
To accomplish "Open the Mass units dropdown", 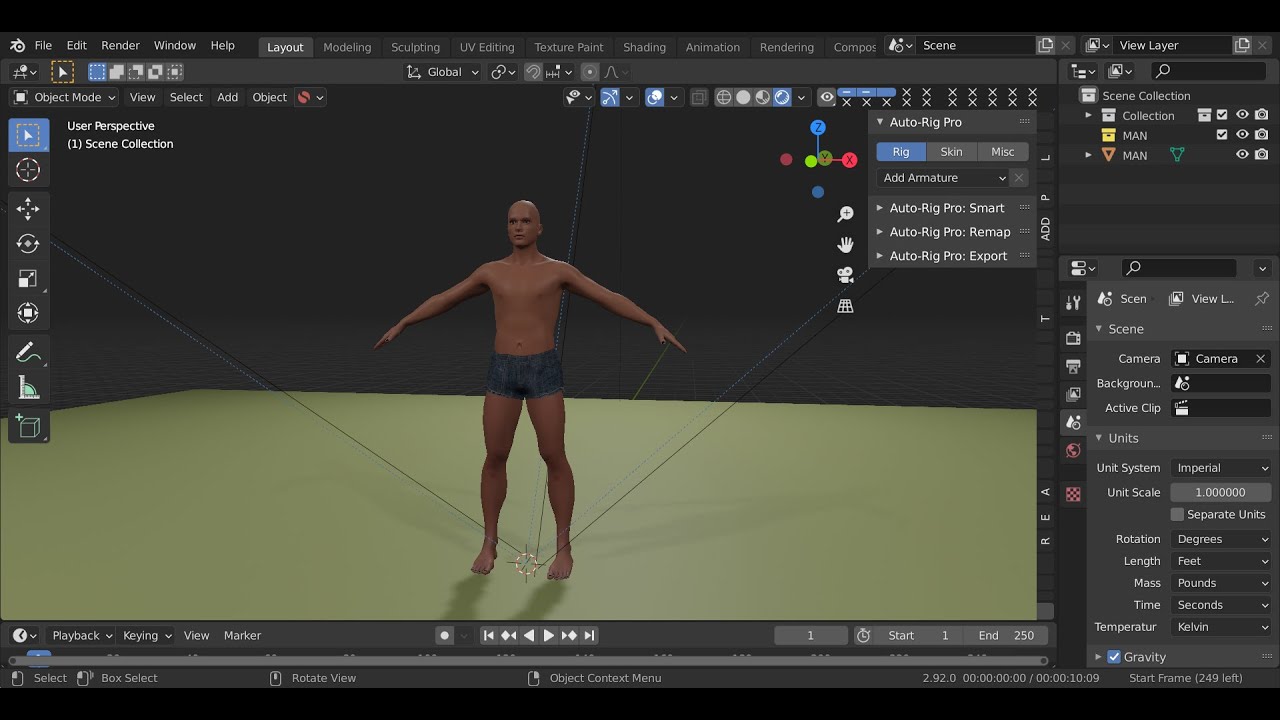I will pos(1221,583).
